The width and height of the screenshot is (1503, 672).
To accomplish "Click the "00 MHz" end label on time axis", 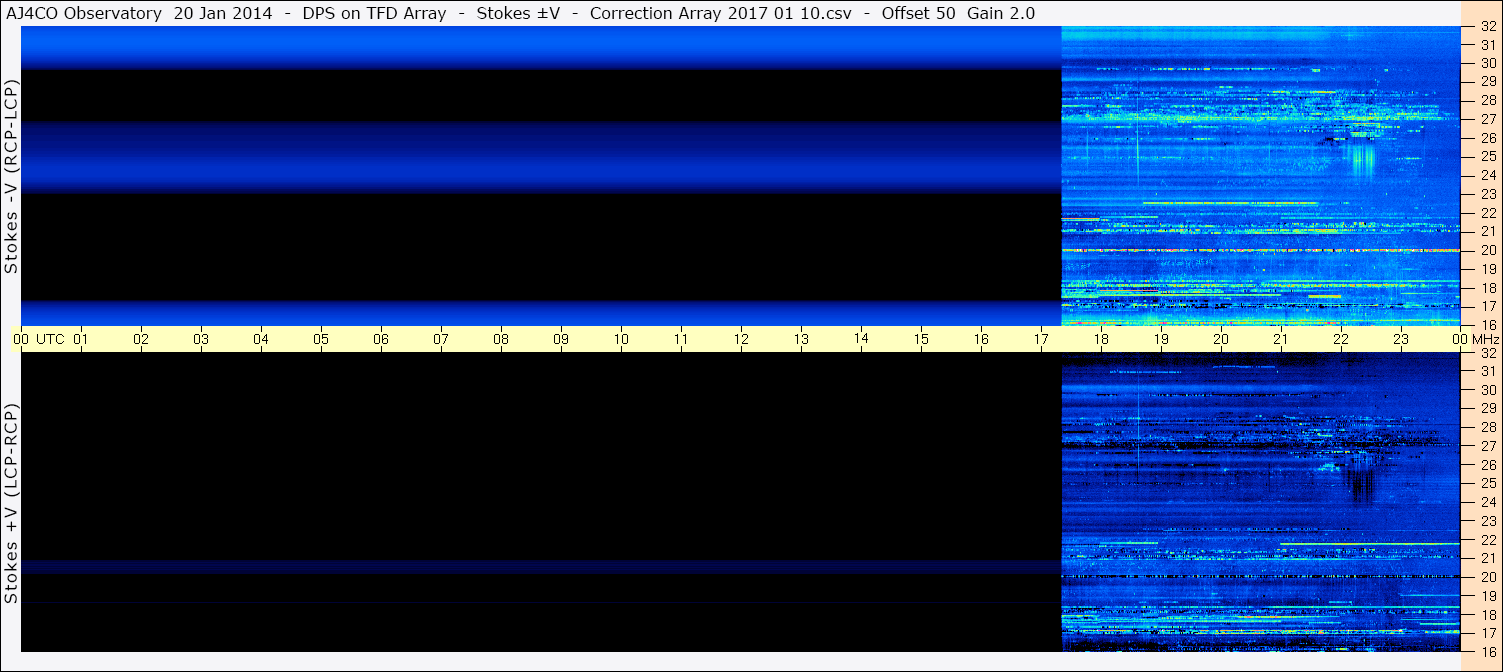I will [x=1474, y=339].
